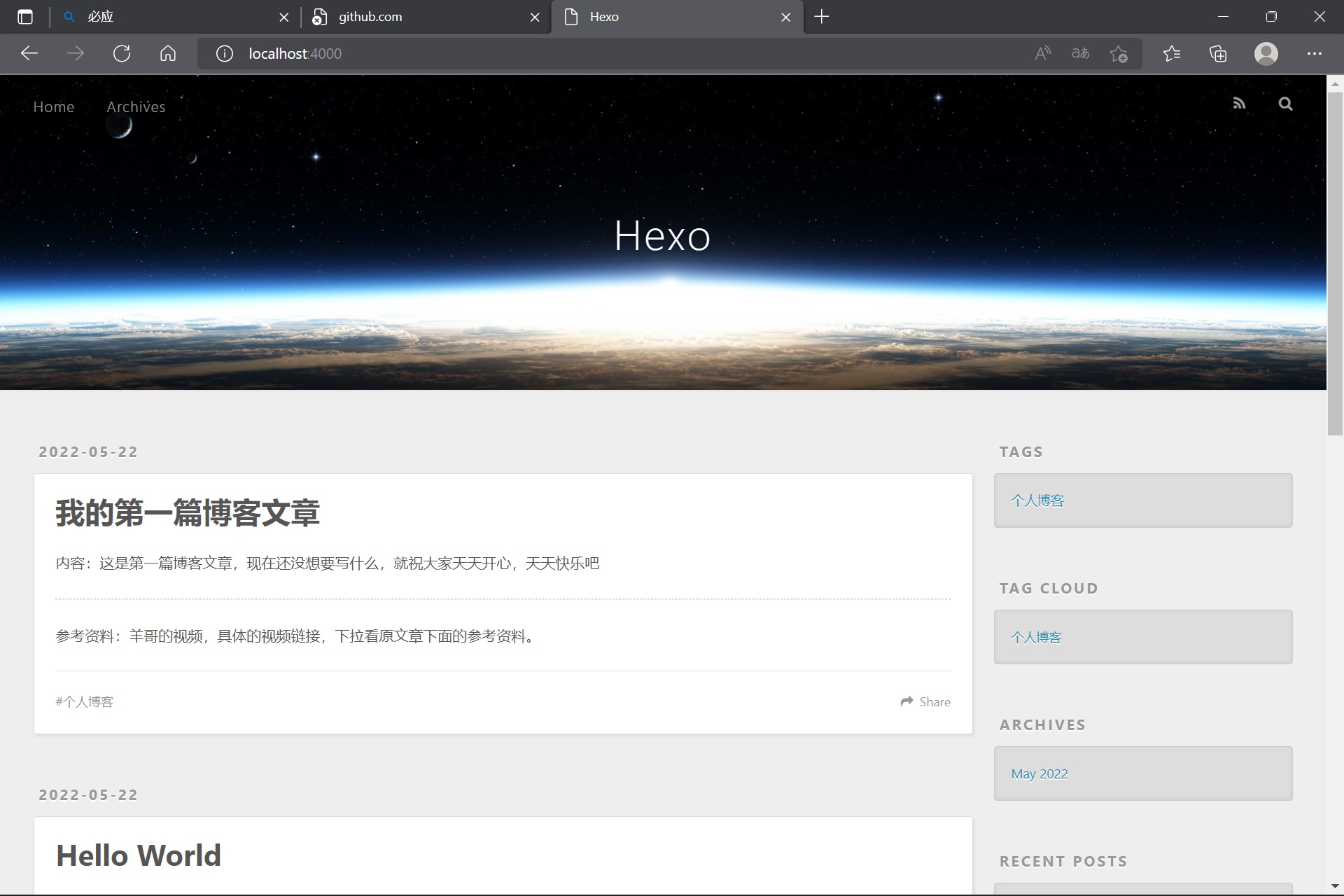Click the vertical page scrollbar thumb
Viewport: 1344px width, 896px height.
[x=1335, y=262]
